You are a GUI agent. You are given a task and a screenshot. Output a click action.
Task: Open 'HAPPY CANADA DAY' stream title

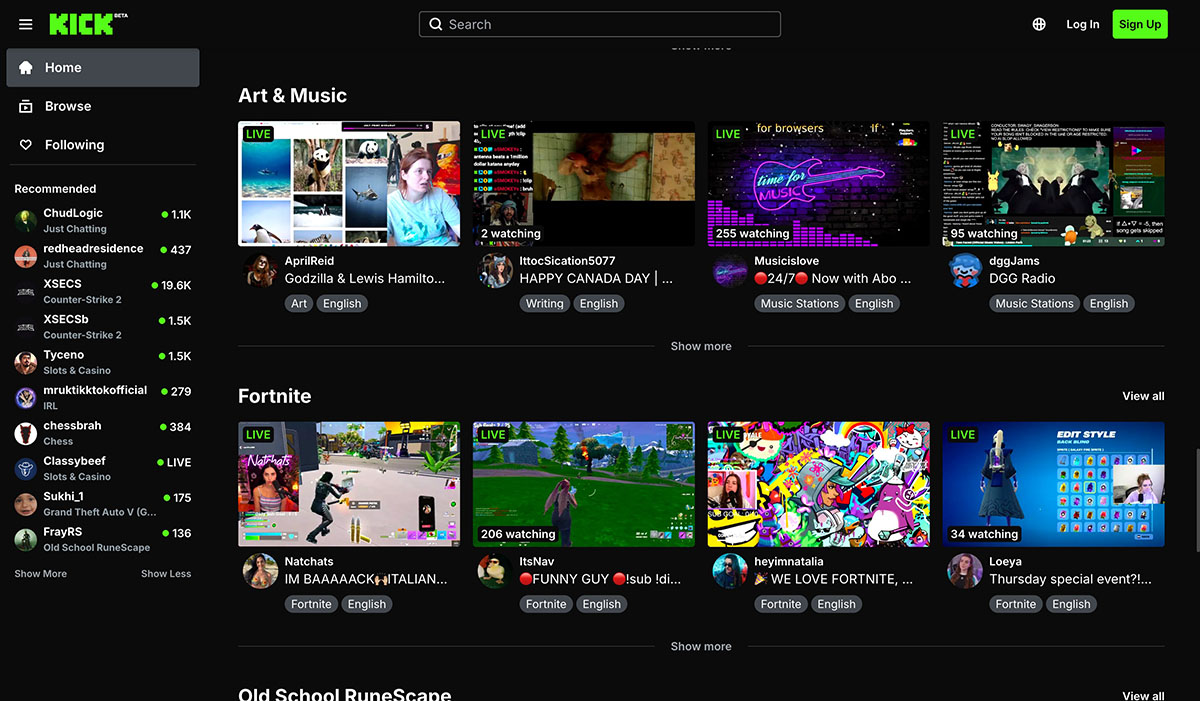pyautogui.click(x=596, y=278)
